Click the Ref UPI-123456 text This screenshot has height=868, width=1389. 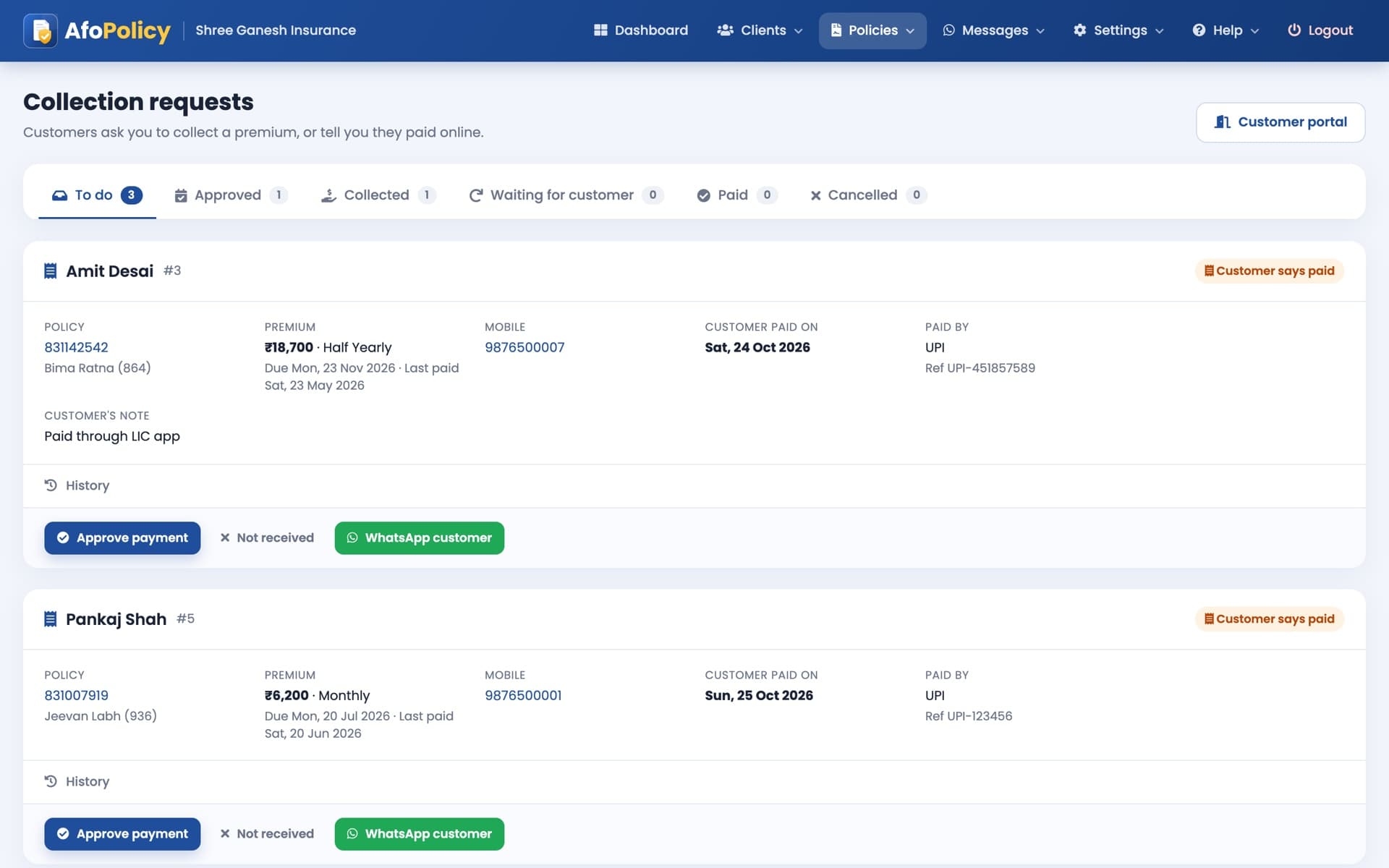coord(969,716)
